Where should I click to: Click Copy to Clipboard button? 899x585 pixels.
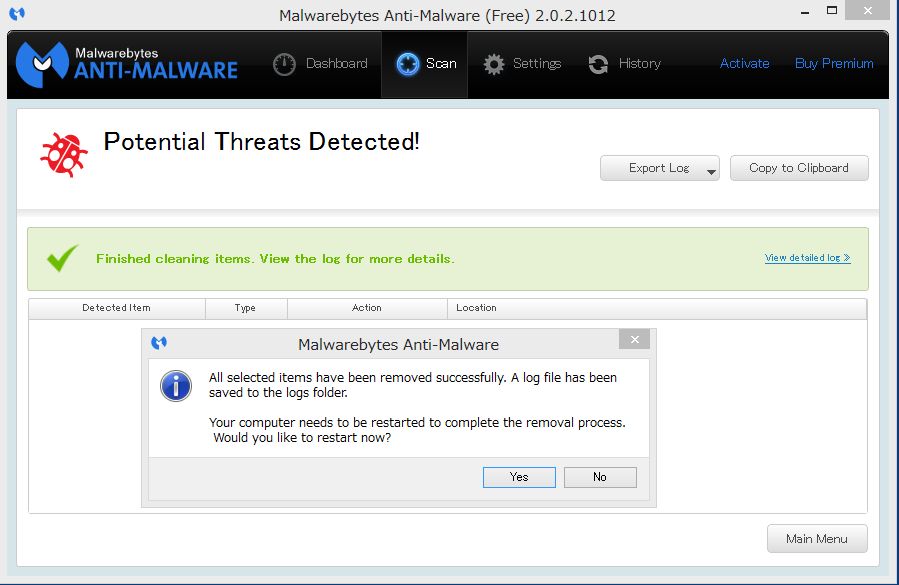pos(799,168)
